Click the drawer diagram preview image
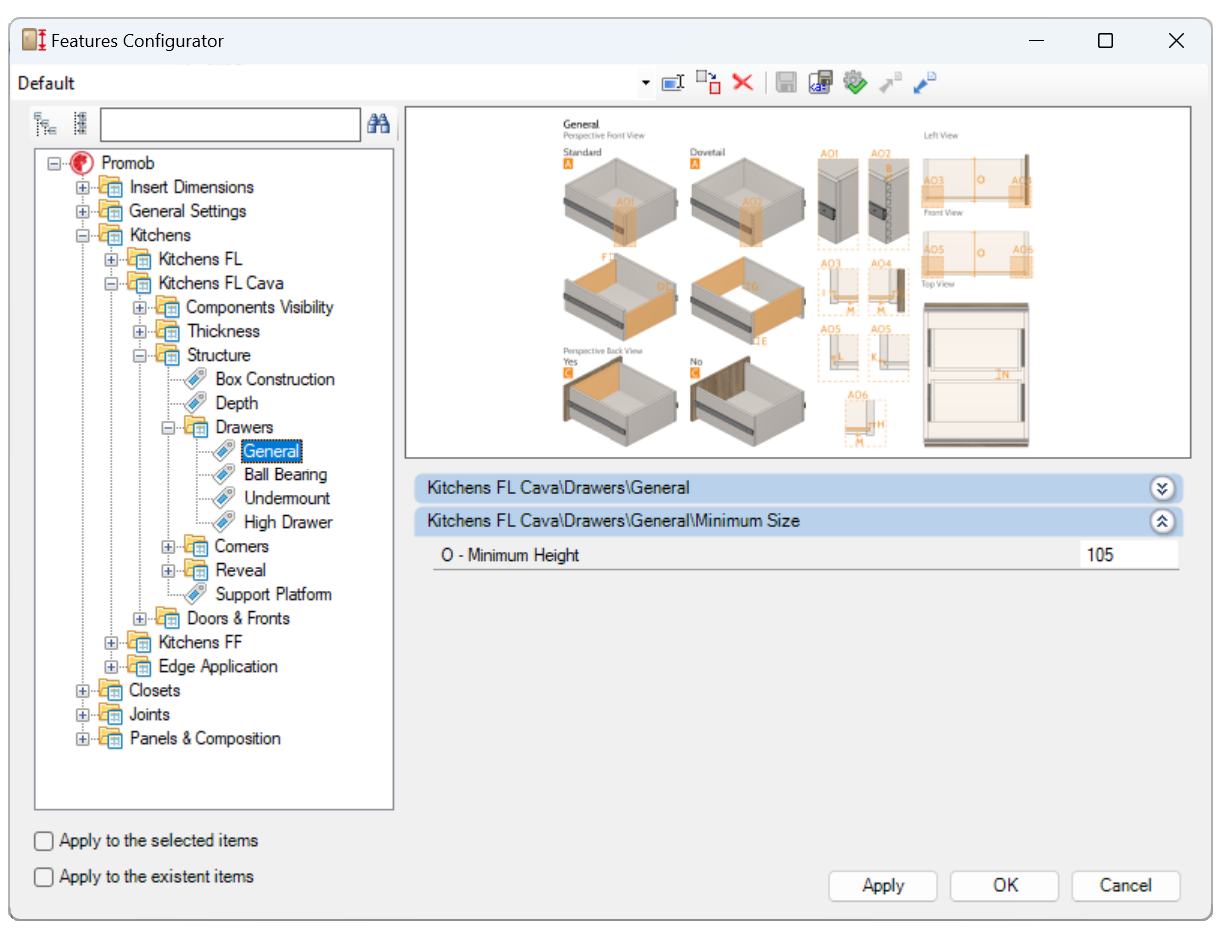 [797, 282]
